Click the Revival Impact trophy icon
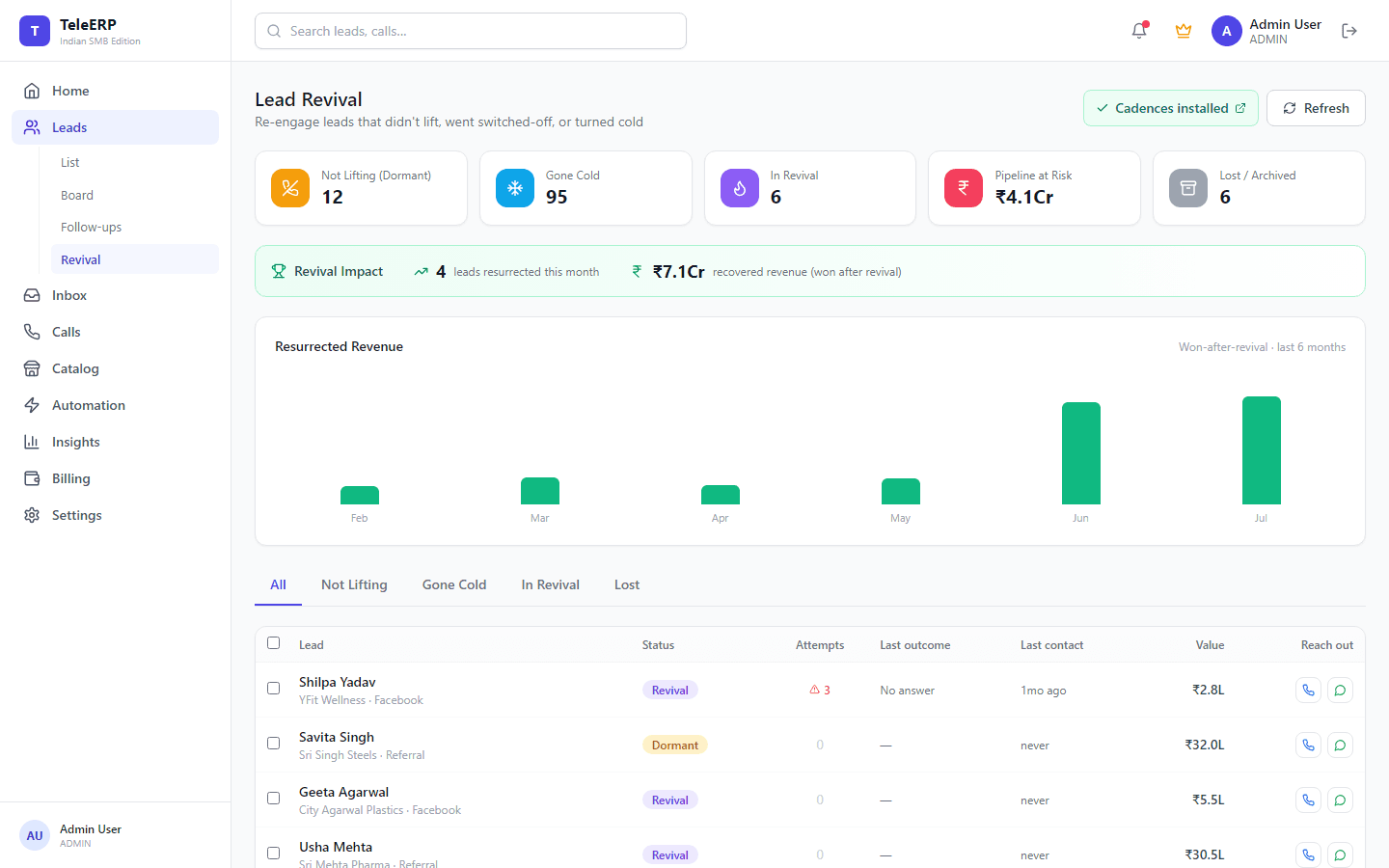This screenshot has width=1389, height=868. coord(279,271)
